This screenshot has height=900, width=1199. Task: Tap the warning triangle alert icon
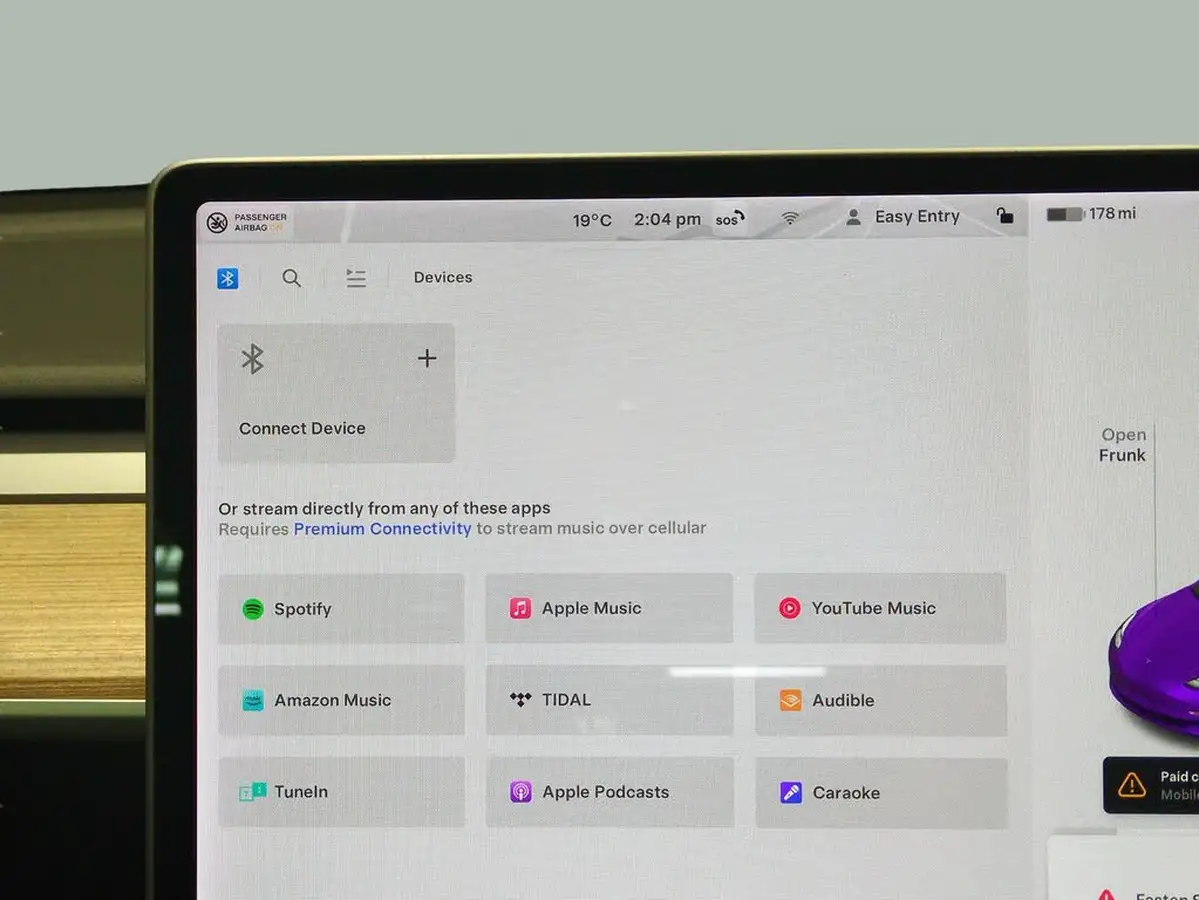pyautogui.click(x=1131, y=785)
